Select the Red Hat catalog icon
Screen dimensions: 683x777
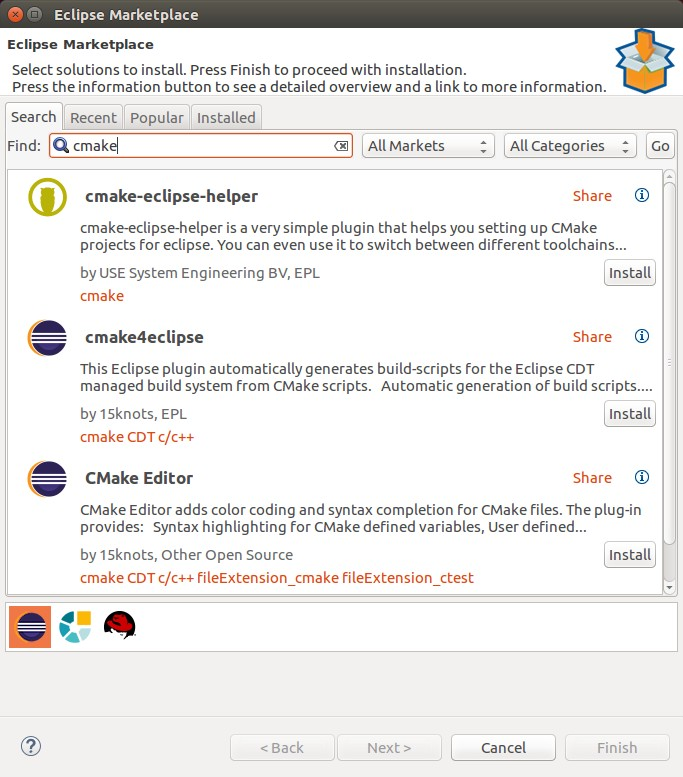pyautogui.click(x=120, y=625)
